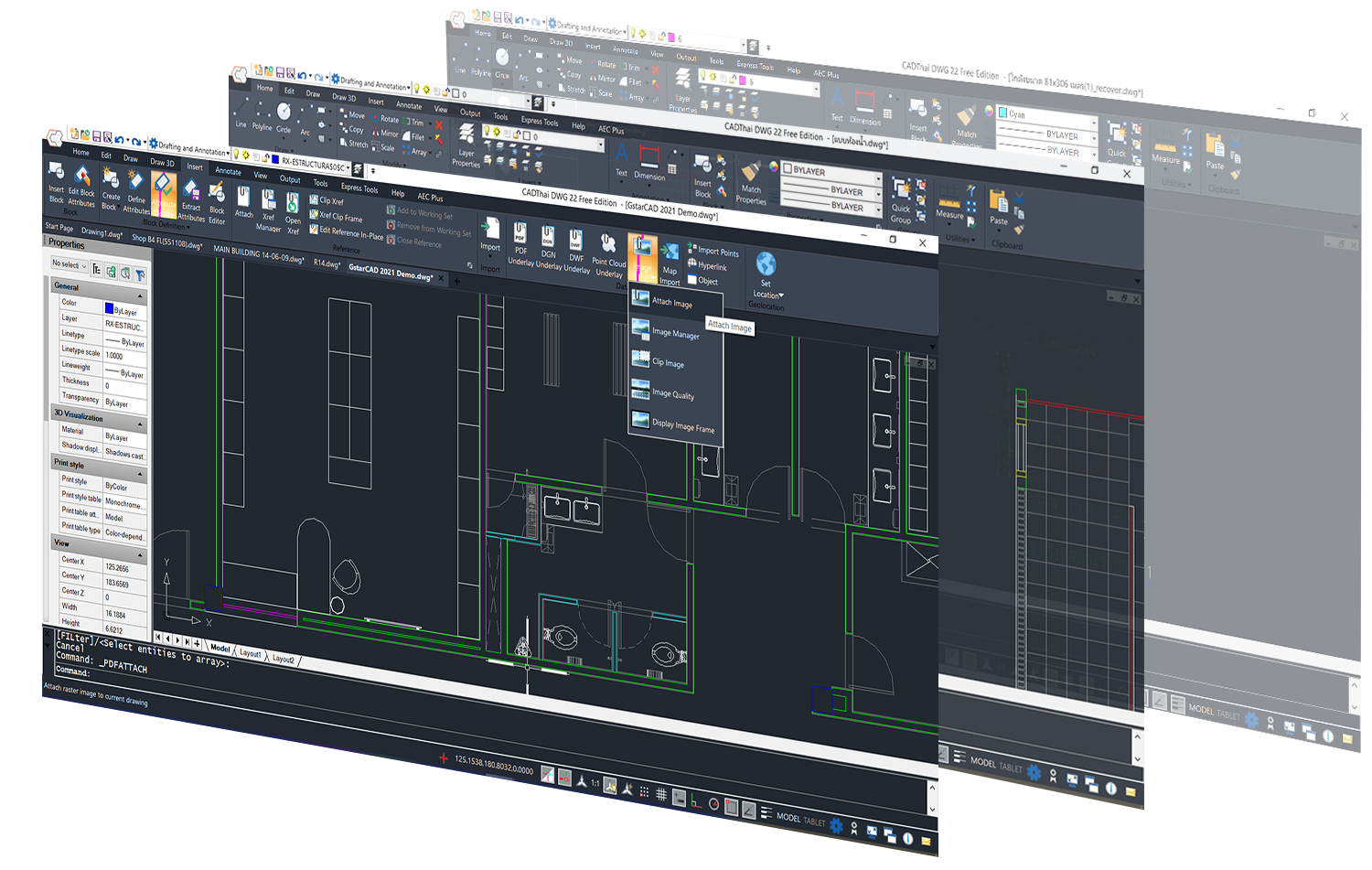
Task: Select Attach Image from dropdown menu
Action: (x=675, y=302)
